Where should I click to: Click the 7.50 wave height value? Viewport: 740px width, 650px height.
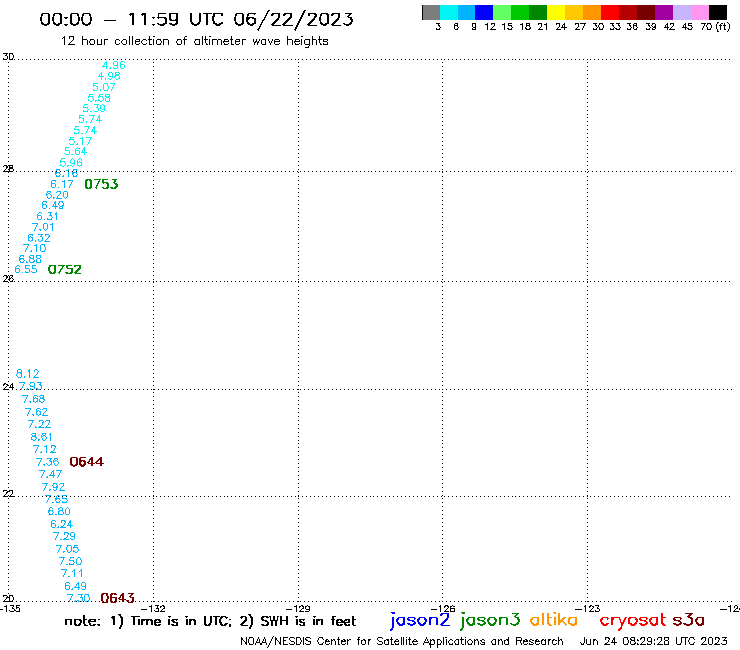point(70,561)
